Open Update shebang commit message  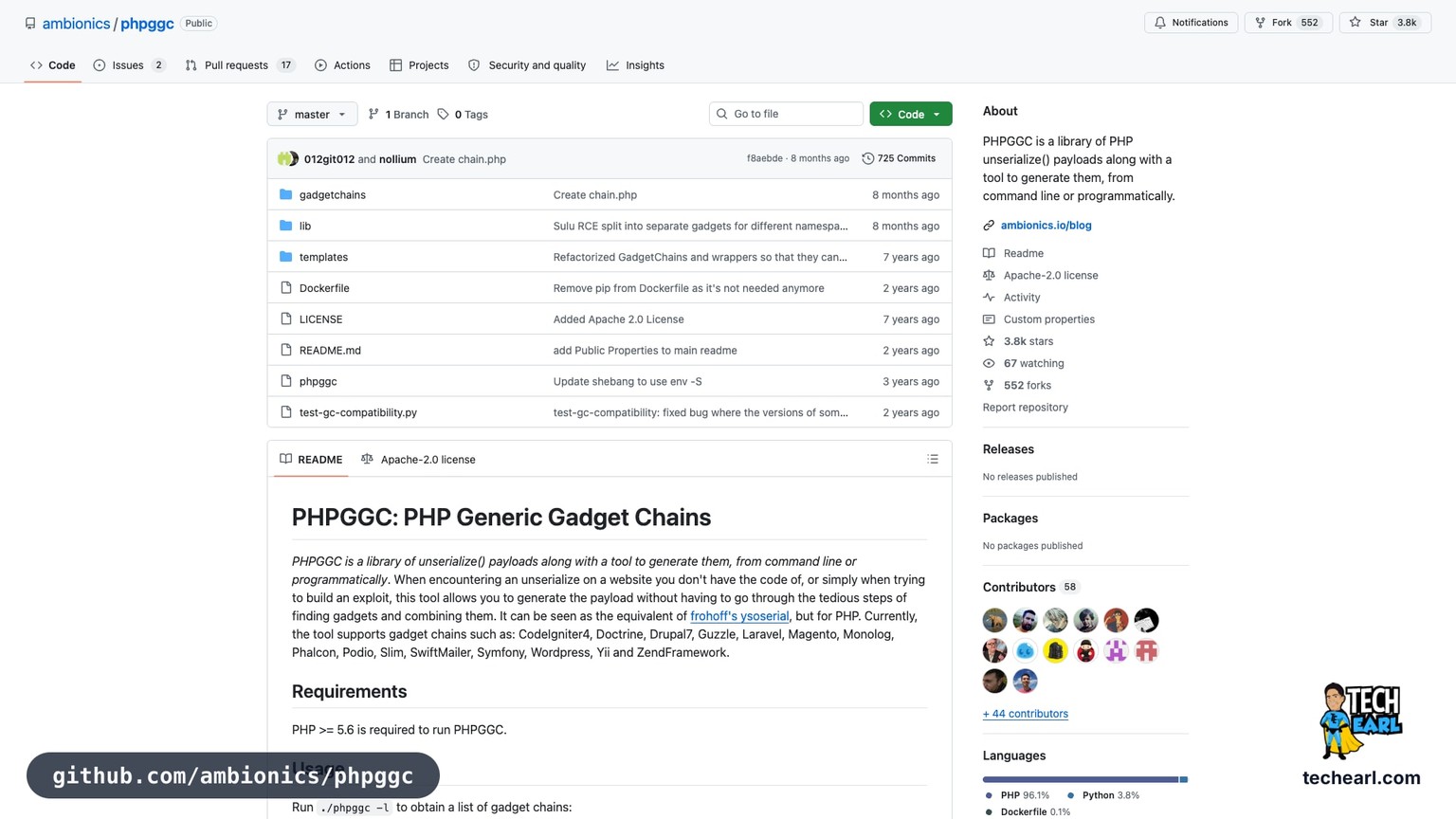pos(628,382)
